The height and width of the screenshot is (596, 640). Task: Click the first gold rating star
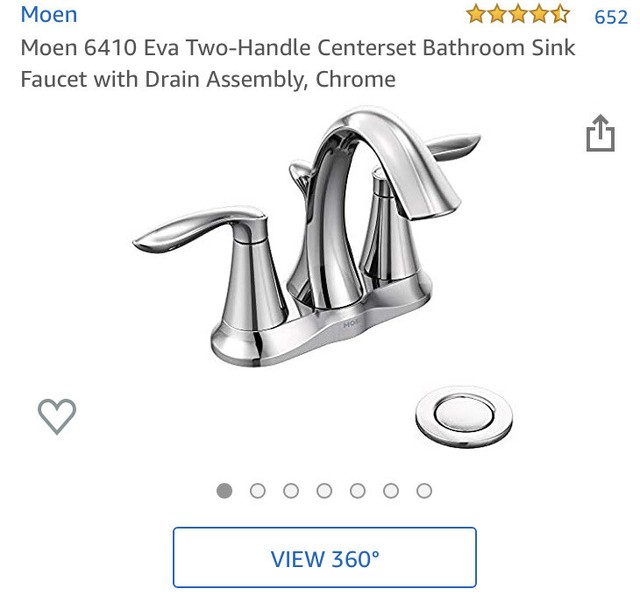476,14
